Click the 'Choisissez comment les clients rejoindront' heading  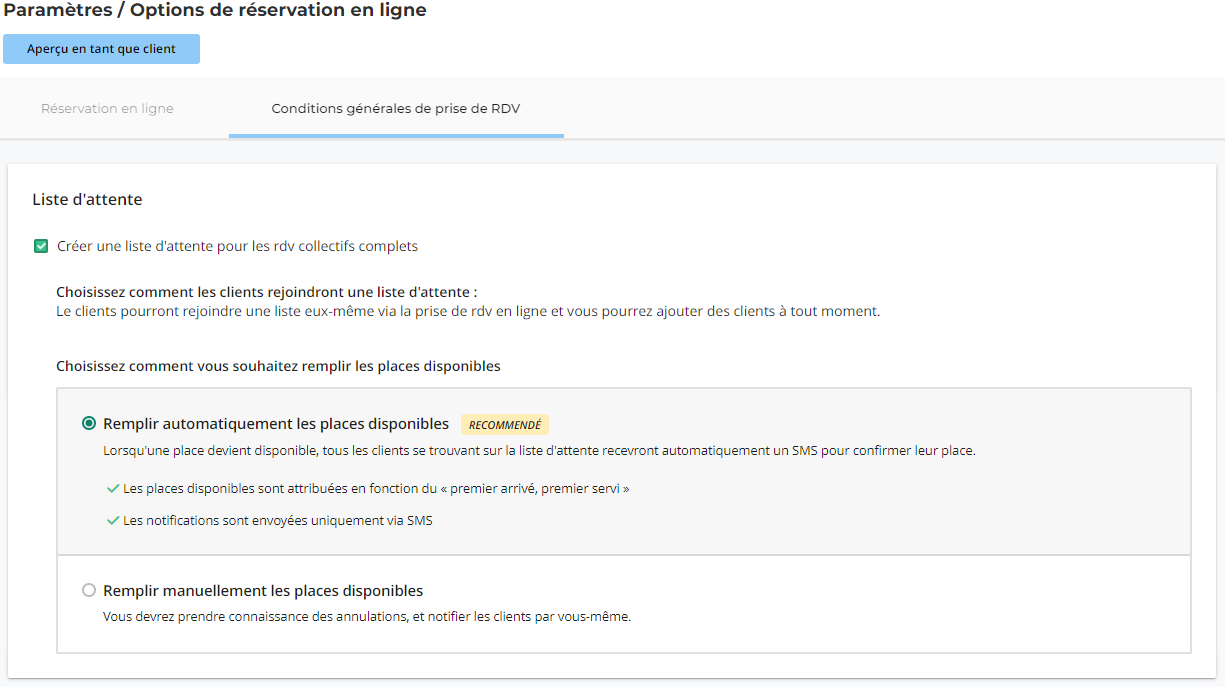266,293
